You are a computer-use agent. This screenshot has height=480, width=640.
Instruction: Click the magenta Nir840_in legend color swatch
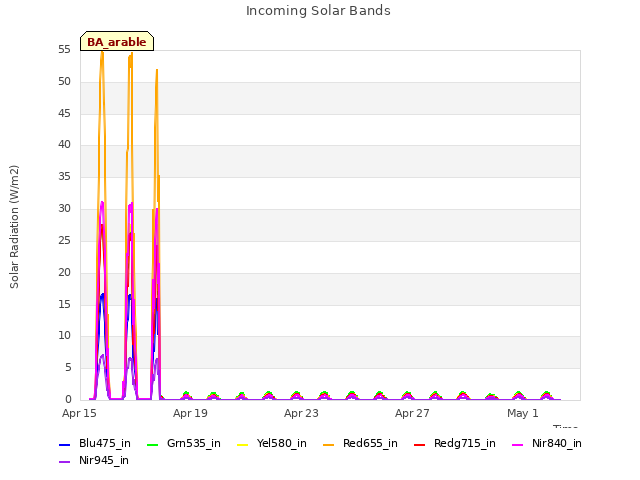518,444
